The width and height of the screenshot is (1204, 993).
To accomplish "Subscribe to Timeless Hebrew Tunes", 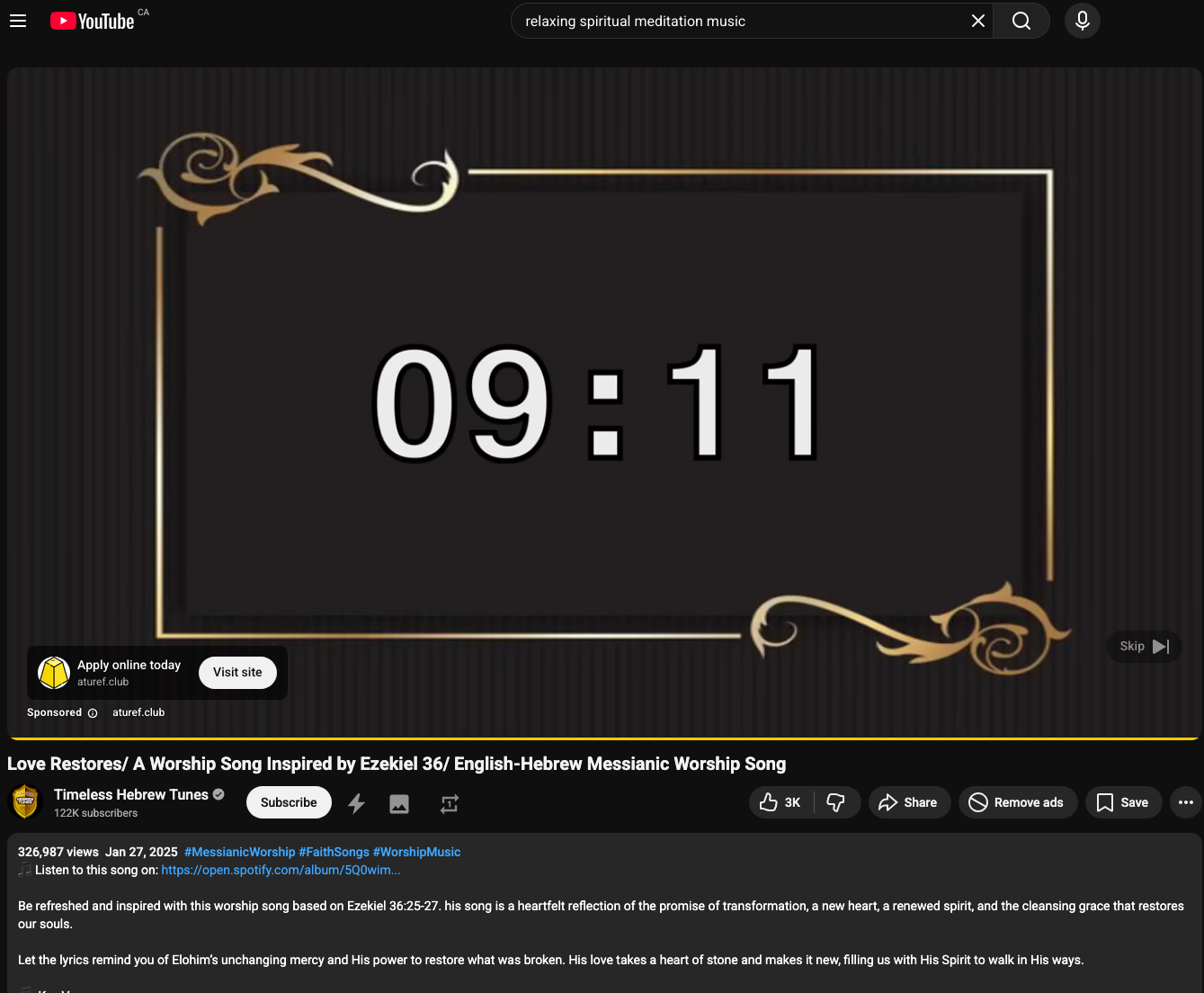I will click(289, 802).
